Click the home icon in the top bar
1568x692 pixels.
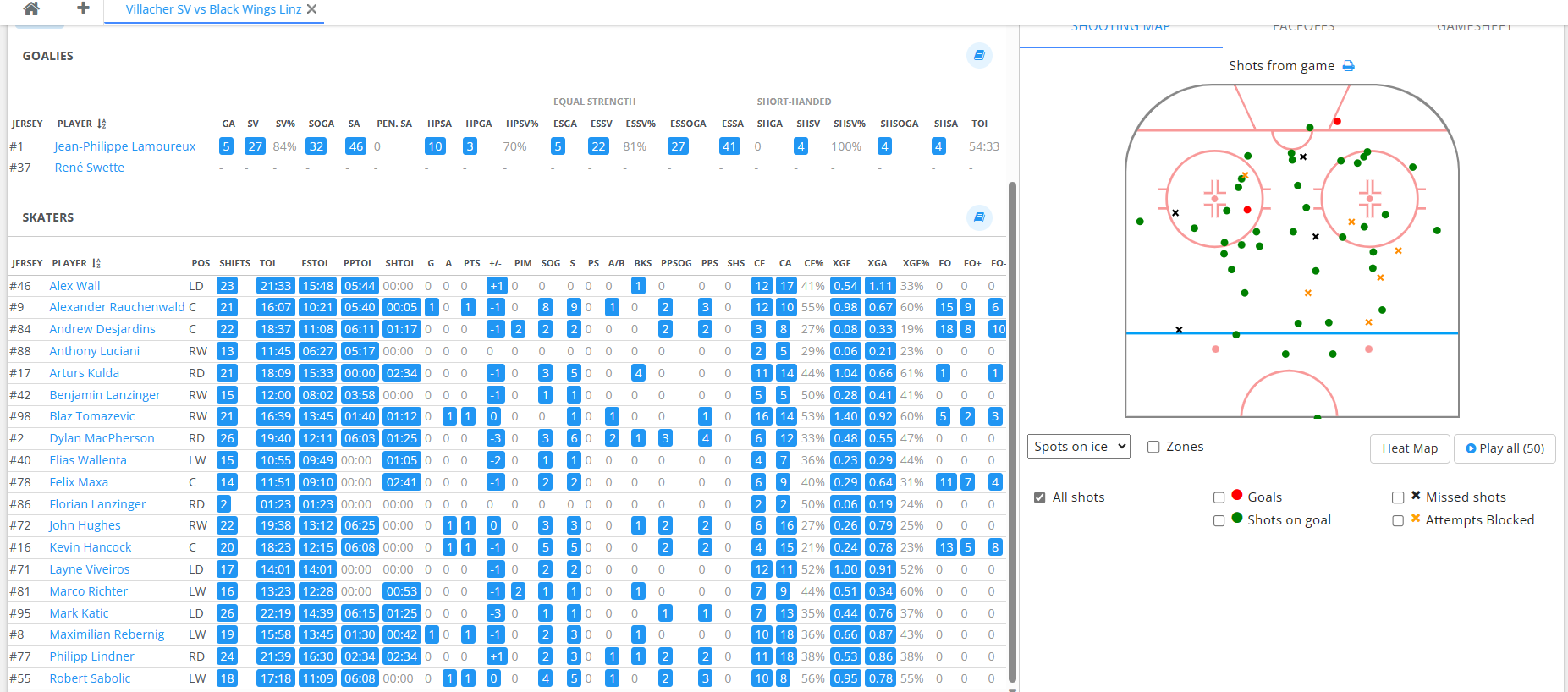pyautogui.click(x=31, y=9)
